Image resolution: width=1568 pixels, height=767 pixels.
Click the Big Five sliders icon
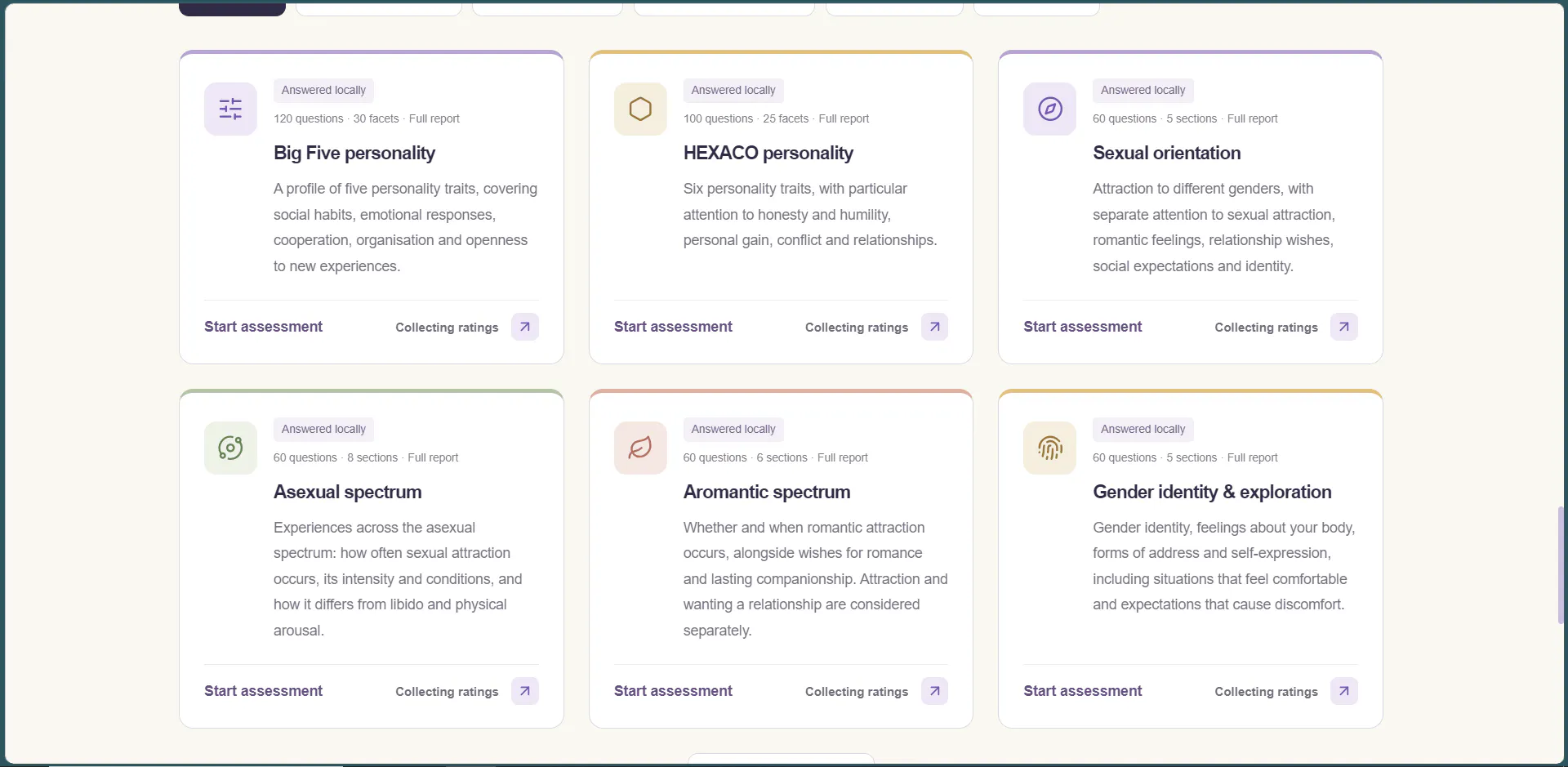click(230, 109)
